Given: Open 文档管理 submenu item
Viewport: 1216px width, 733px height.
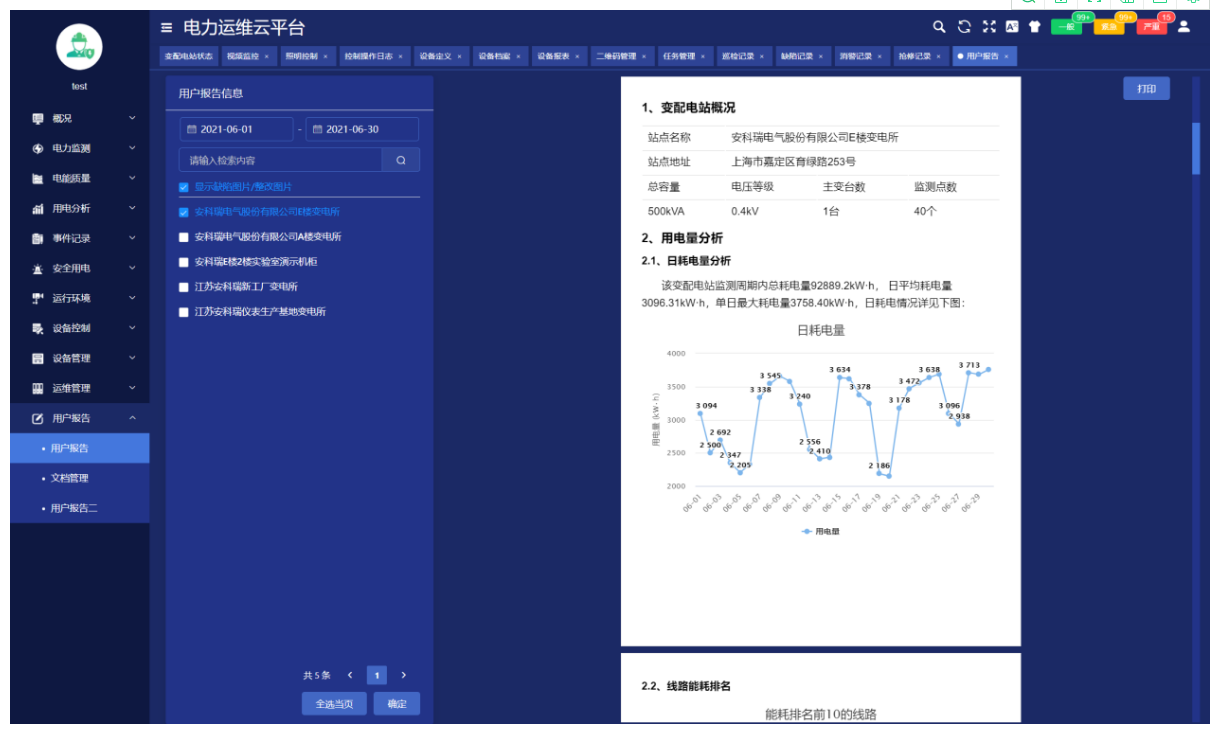Looking at the screenshot, I should [x=70, y=478].
